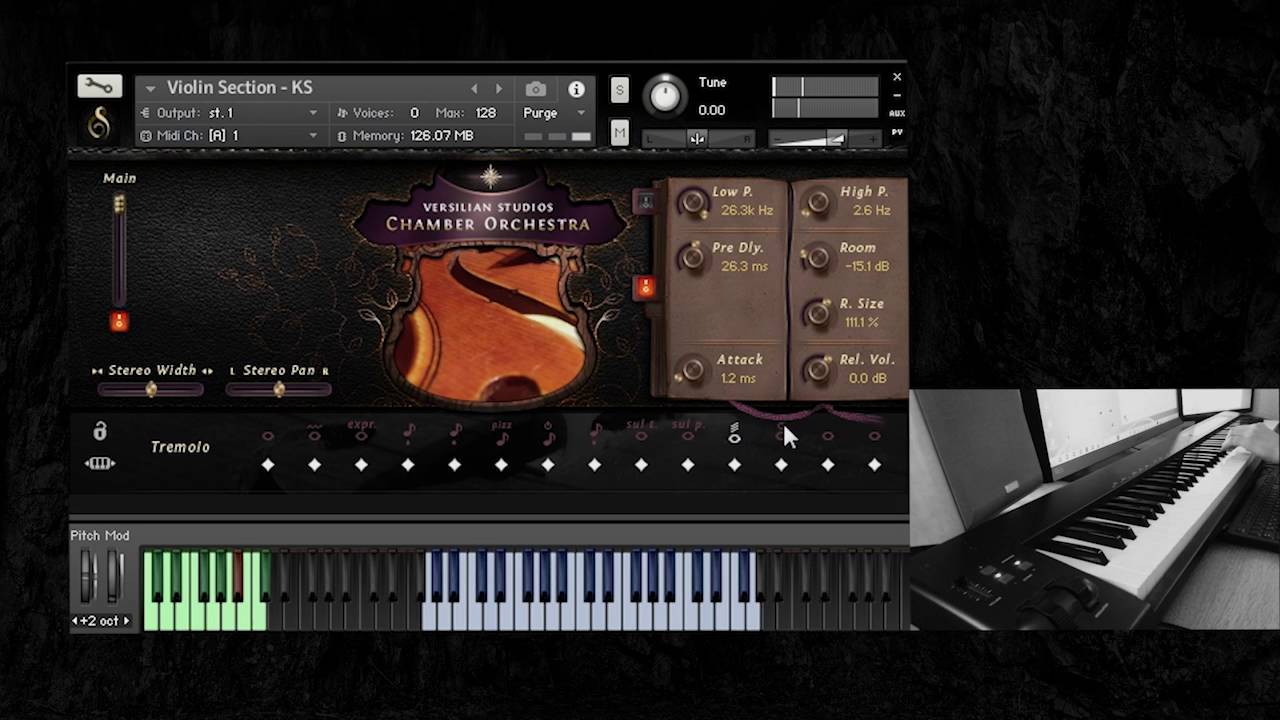Toggle the articulation lock padlock icon
Viewport: 1280px width, 720px height.
pyautogui.click(x=99, y=431)
